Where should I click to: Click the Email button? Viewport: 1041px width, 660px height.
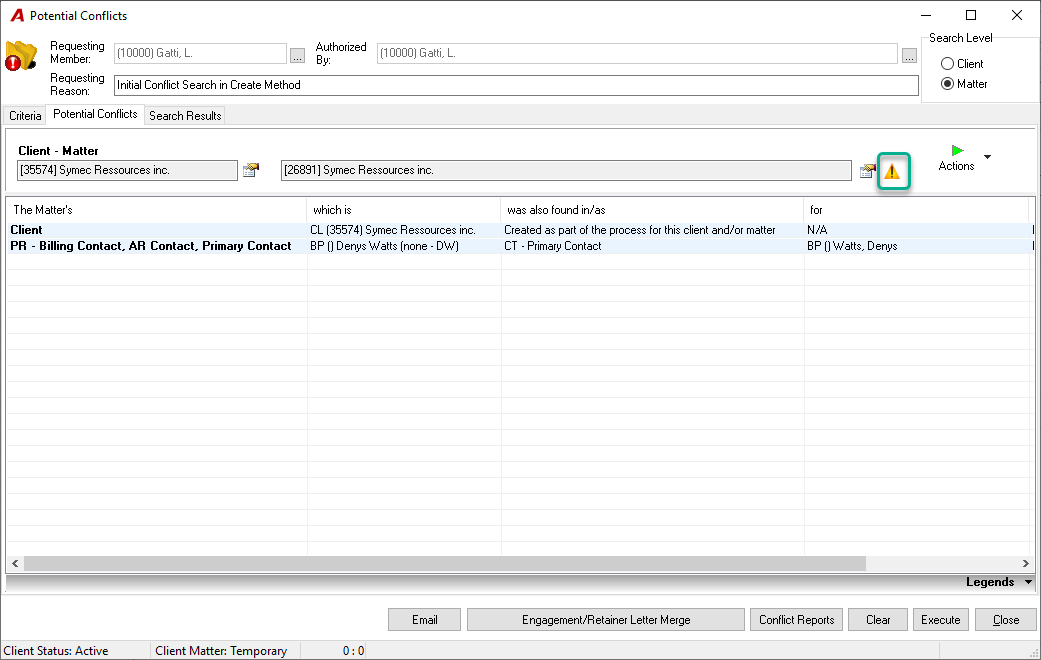(424, 619)
